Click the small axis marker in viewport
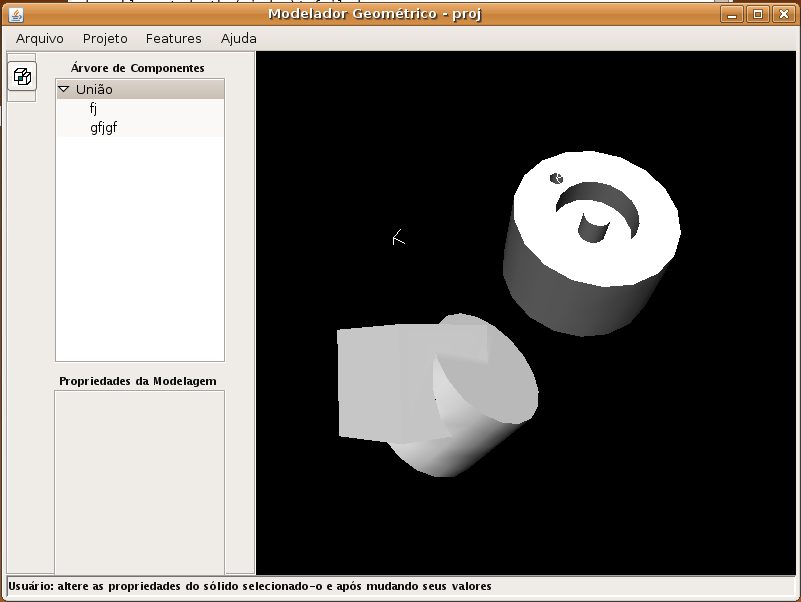Image resolution: width=801 pixels, height=602 pixels. 398,238
